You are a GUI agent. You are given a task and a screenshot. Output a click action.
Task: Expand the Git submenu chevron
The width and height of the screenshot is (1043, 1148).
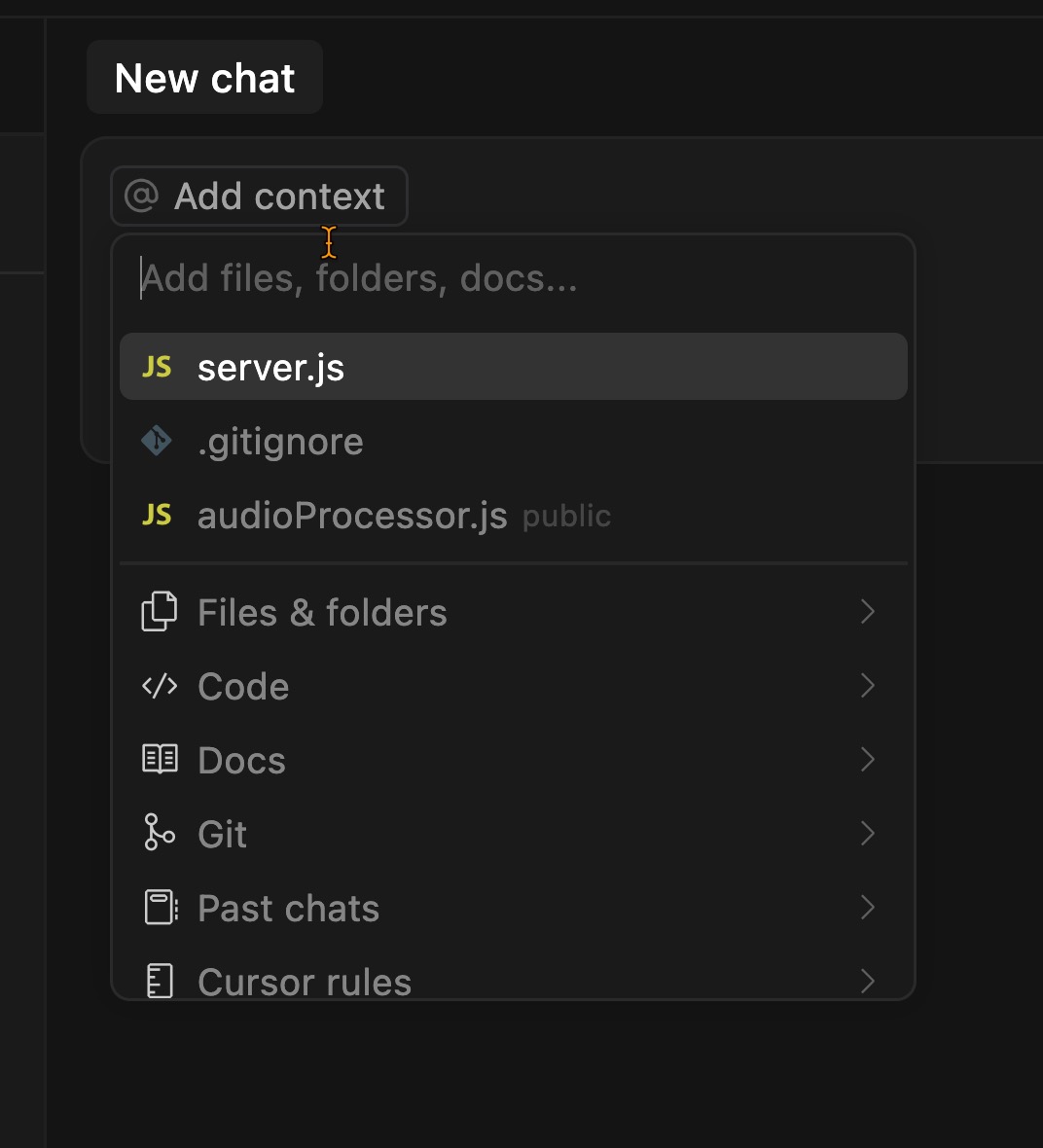click(868, 834)
